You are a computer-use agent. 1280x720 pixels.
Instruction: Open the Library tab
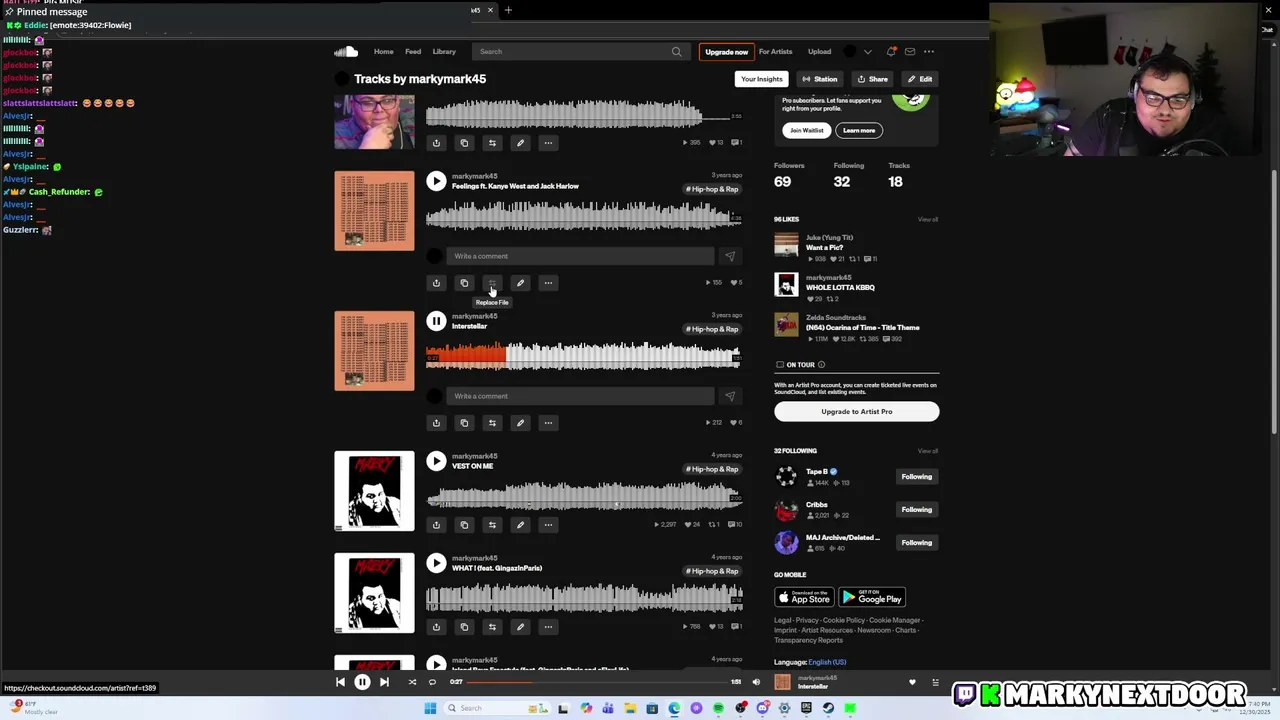(x=444, y=52)
